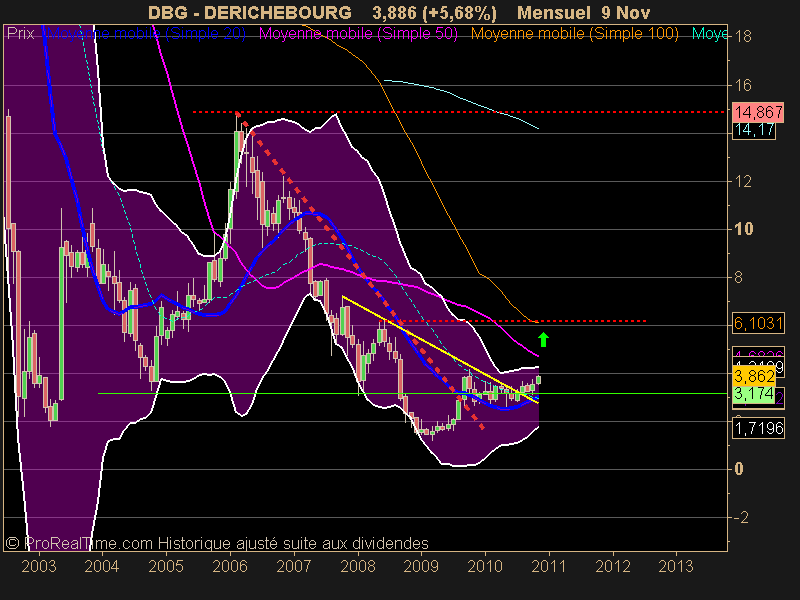Select the "Prix" legend entry
This screenshot has width=800, height=600.
[x=21, y=34]
